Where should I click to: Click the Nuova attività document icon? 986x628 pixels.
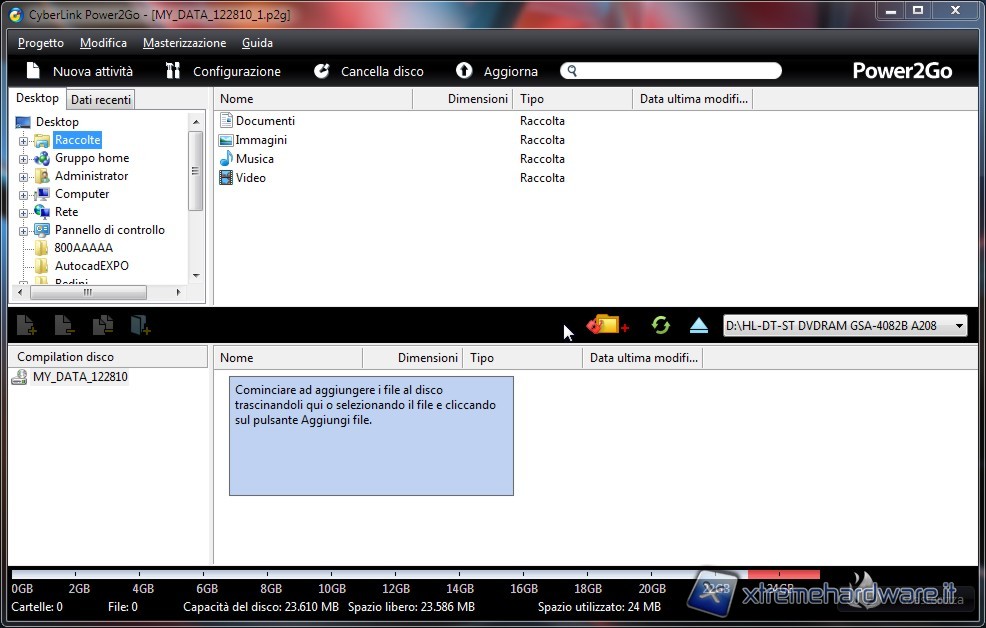(x=33, y=71)
